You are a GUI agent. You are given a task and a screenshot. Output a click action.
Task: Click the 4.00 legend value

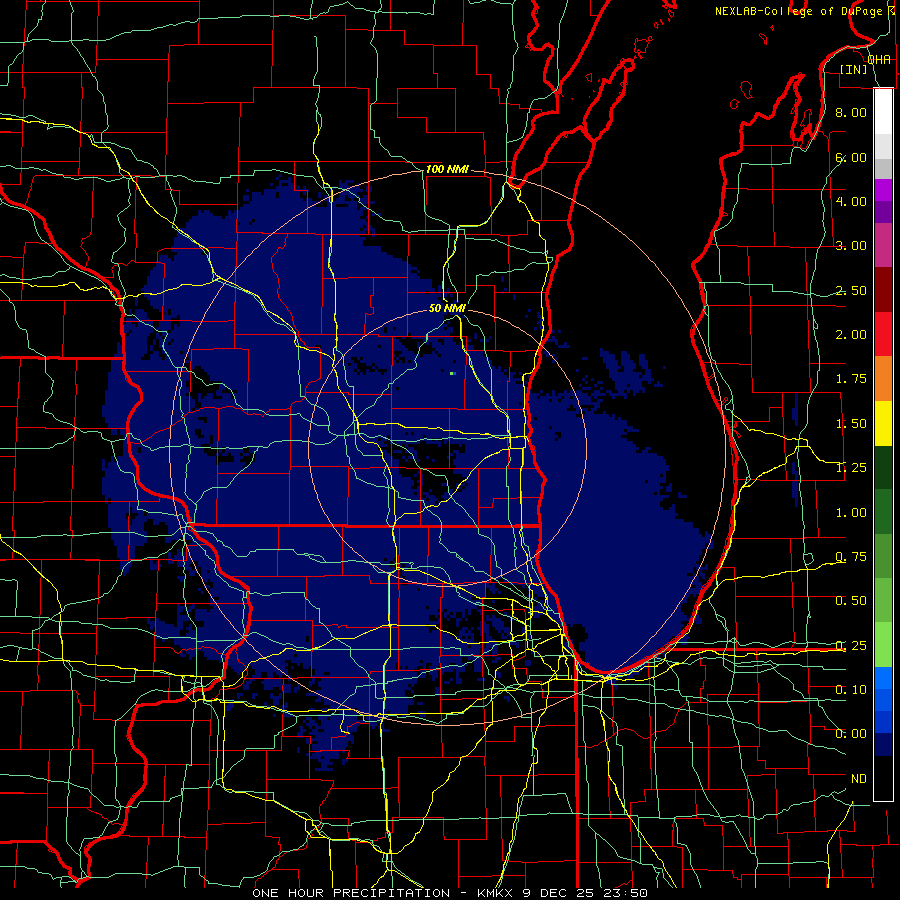pos(851,201)
